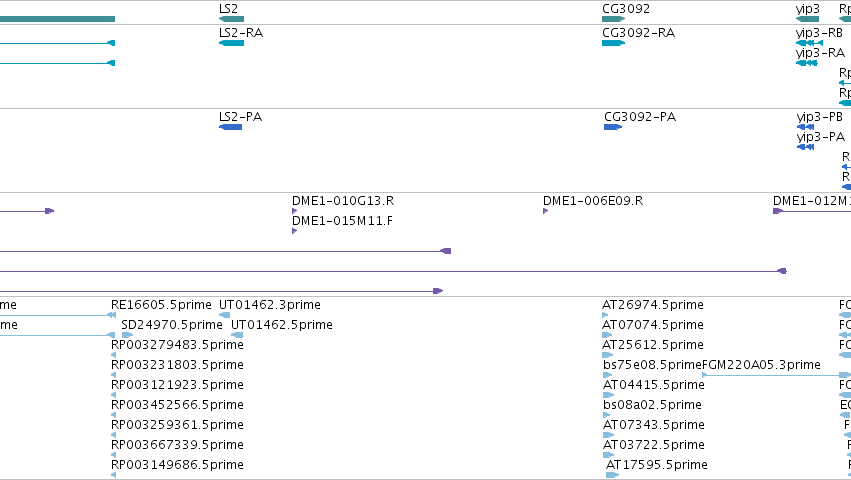Click the AT26974.5prime EST
The width and height of the screenshot is (851, 480).
(653, 305)
